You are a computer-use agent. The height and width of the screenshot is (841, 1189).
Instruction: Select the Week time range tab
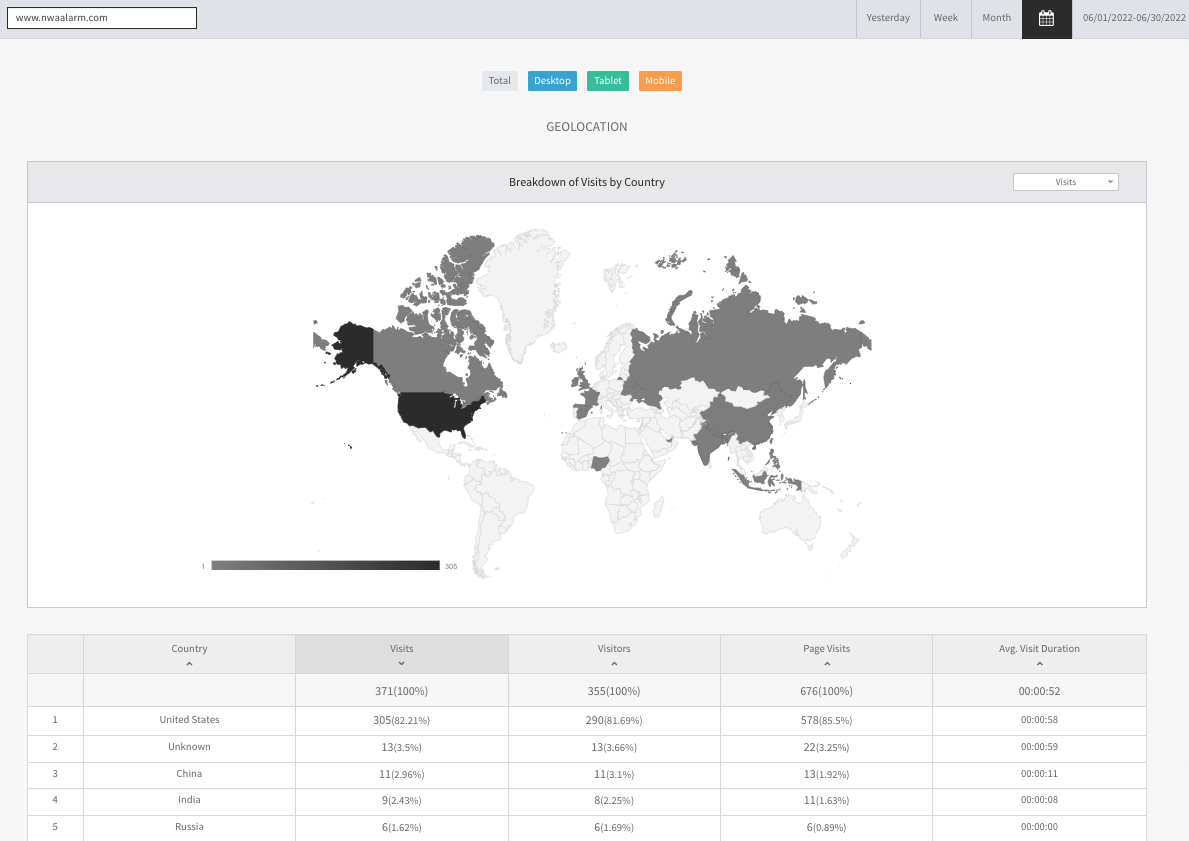tap(945, 18)
